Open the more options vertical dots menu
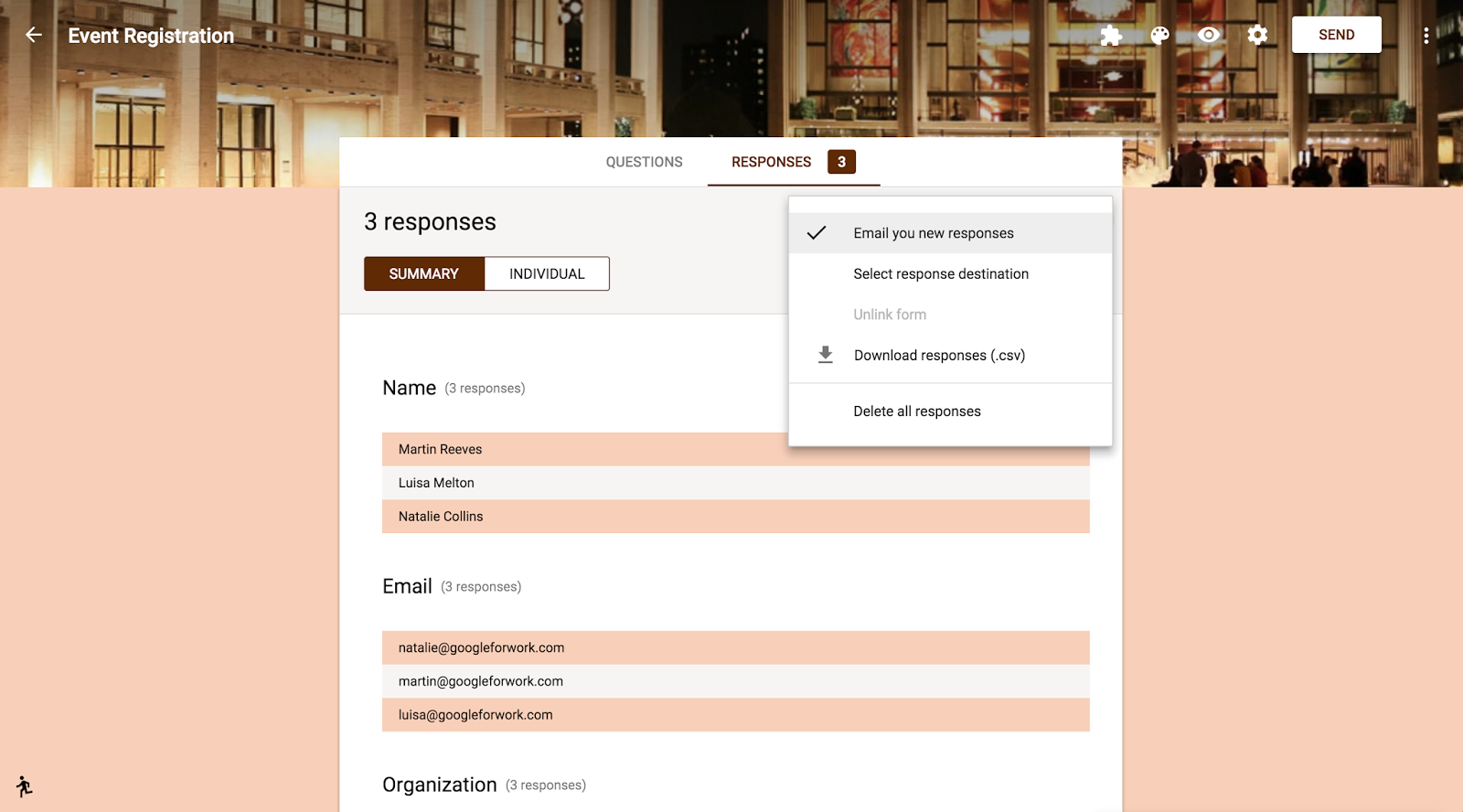 point(1426,36)
